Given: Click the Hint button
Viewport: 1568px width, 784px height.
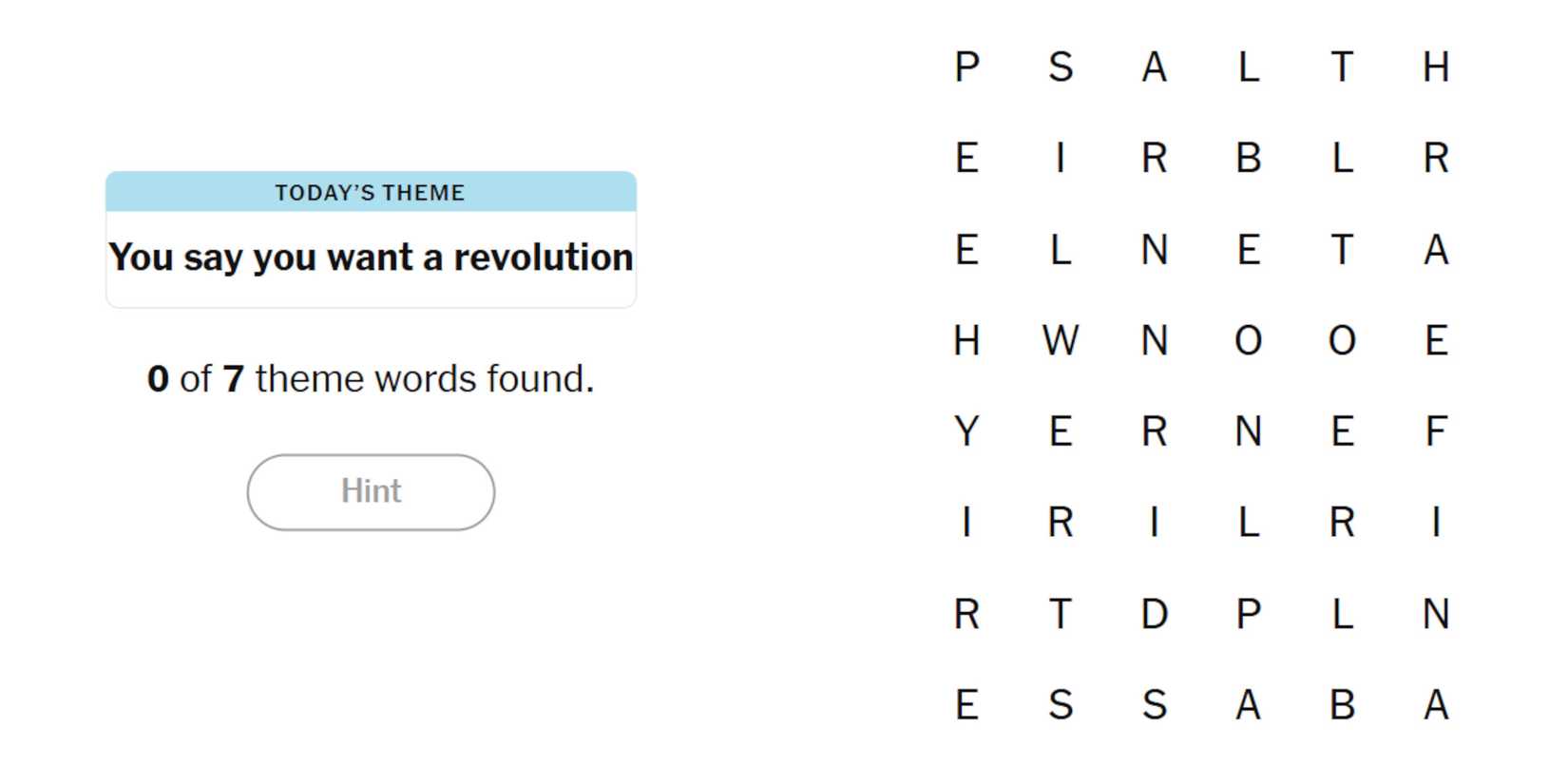Looking at the screenshot, I should (371, 491).
